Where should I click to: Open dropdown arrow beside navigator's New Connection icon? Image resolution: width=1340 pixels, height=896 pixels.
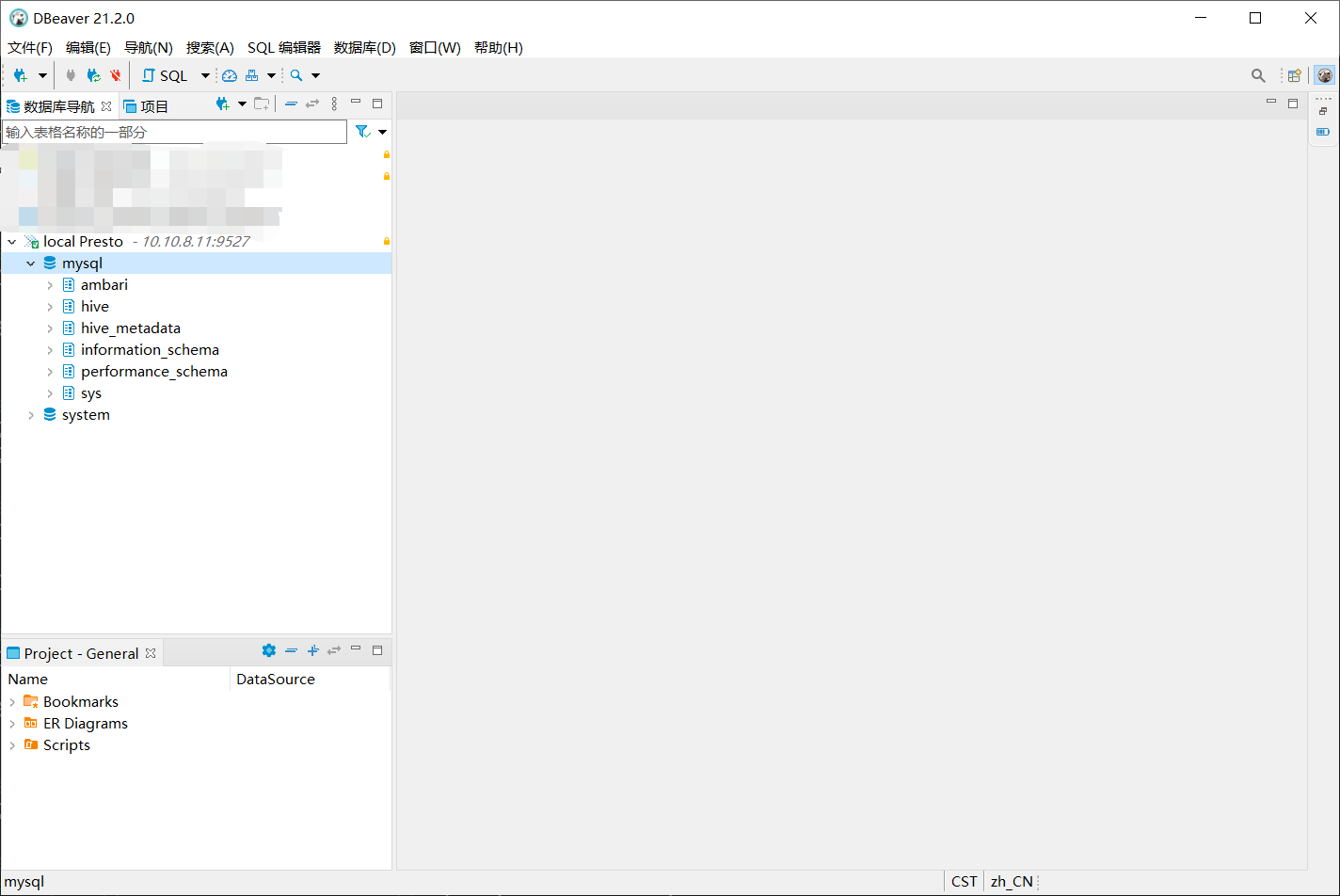[x=242, y=104]
